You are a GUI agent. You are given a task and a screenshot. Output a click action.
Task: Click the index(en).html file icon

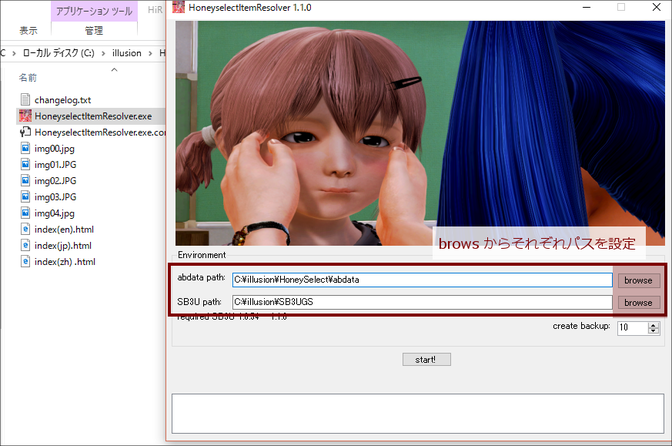pos(25,229)
